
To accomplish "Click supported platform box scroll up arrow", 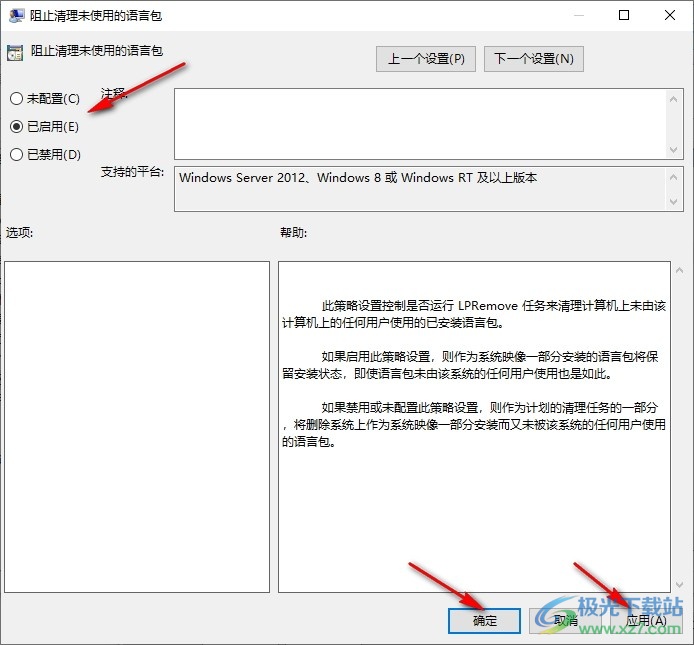I will click(674, 177).
